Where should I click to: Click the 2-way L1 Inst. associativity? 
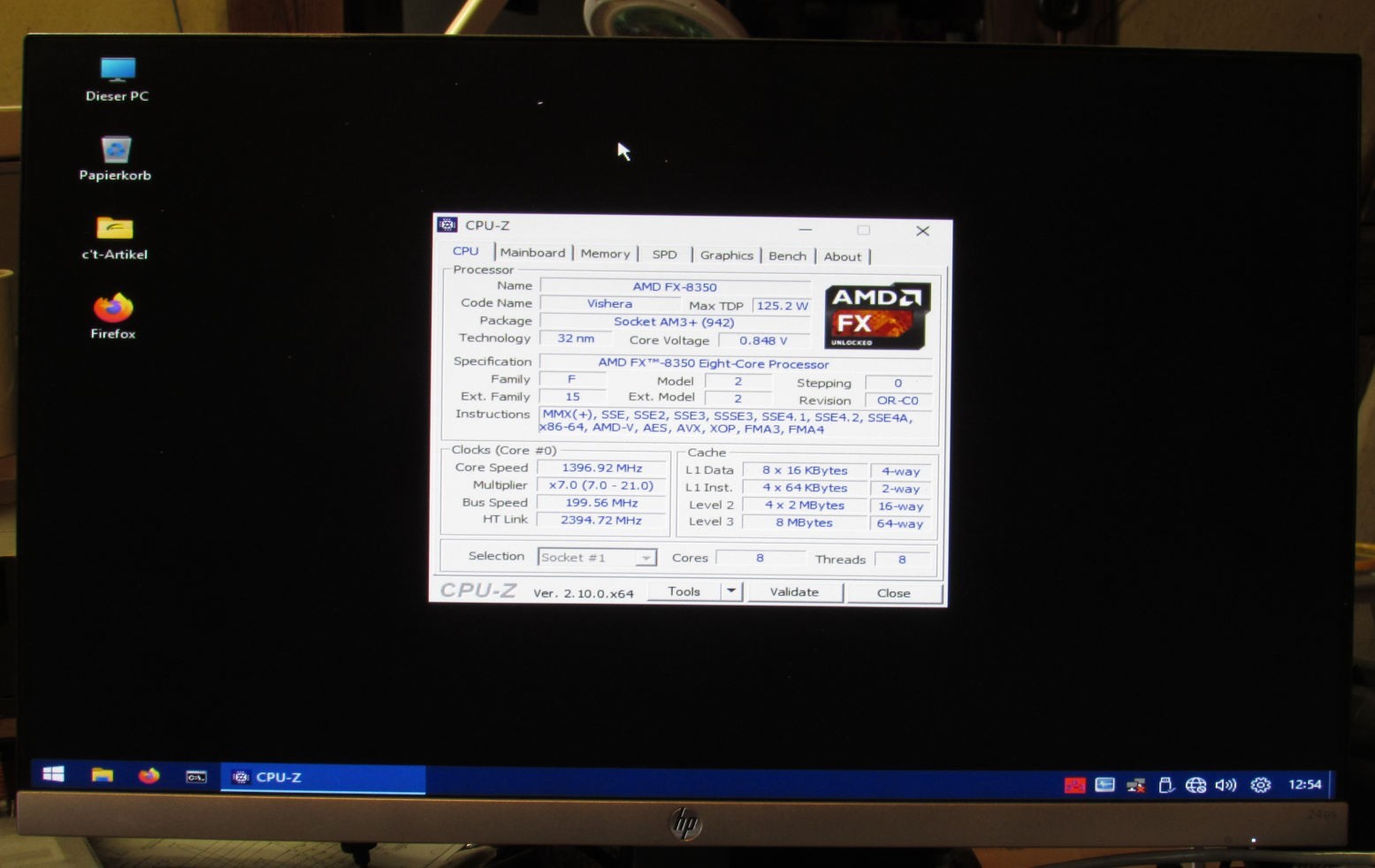[900, 489]
